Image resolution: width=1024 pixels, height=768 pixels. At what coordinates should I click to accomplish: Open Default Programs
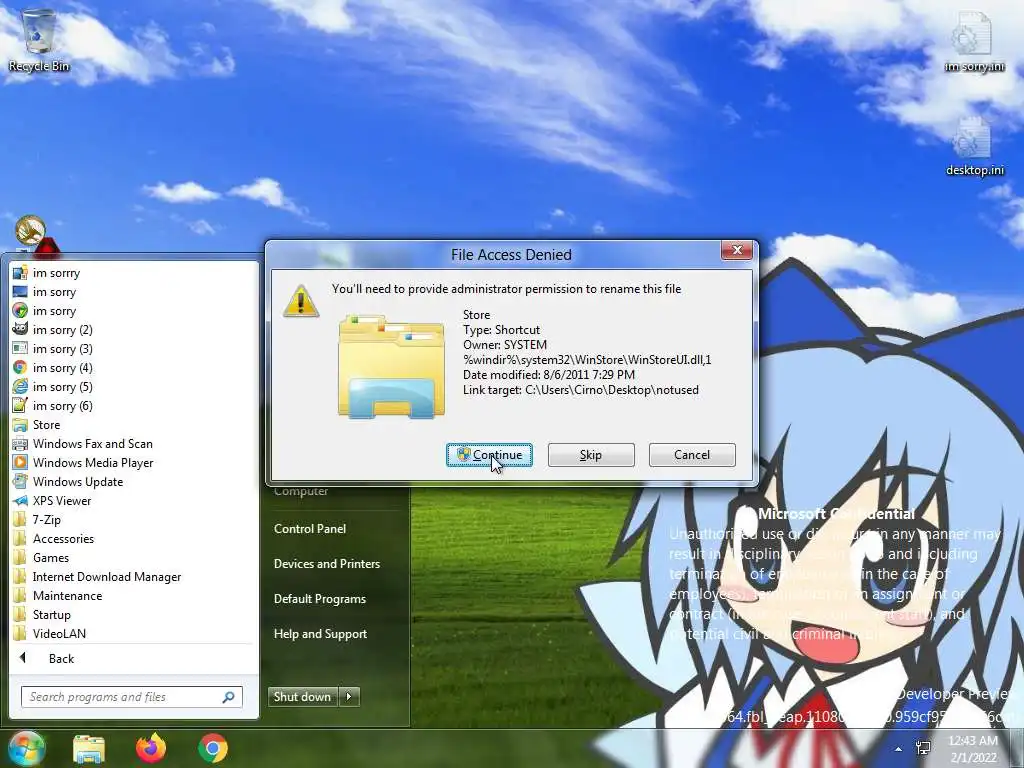(x=319, y=599)
